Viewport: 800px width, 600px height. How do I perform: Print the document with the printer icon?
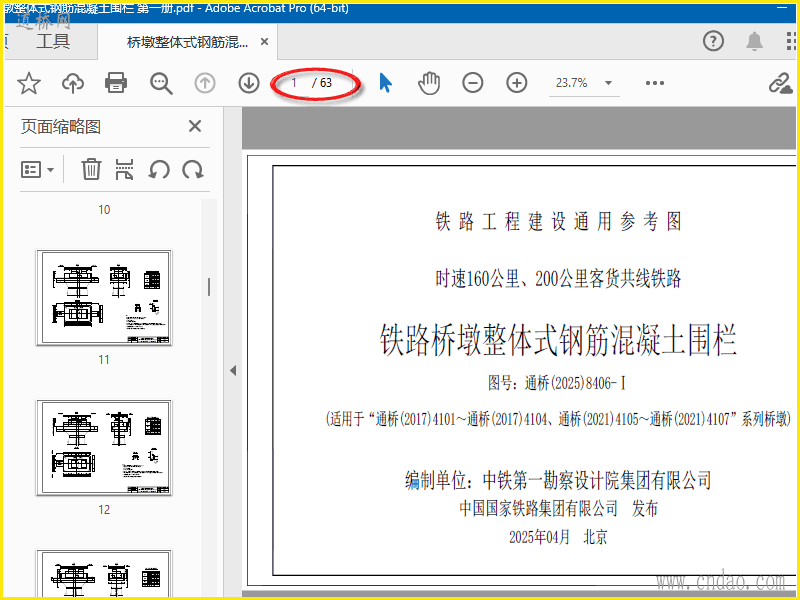point(116,83)
